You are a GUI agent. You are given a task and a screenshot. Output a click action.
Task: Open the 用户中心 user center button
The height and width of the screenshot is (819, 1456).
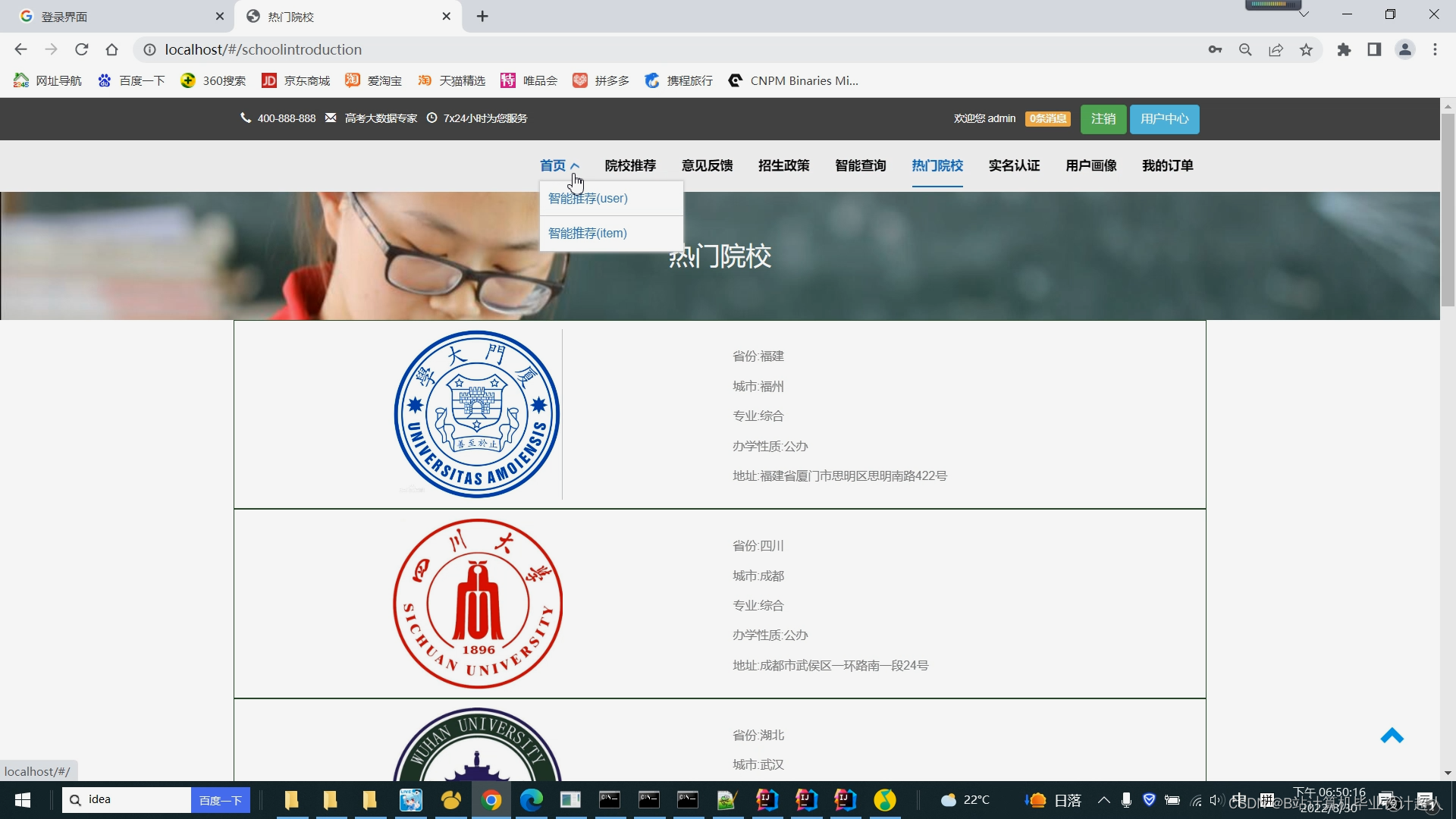tap(1164, 118)
